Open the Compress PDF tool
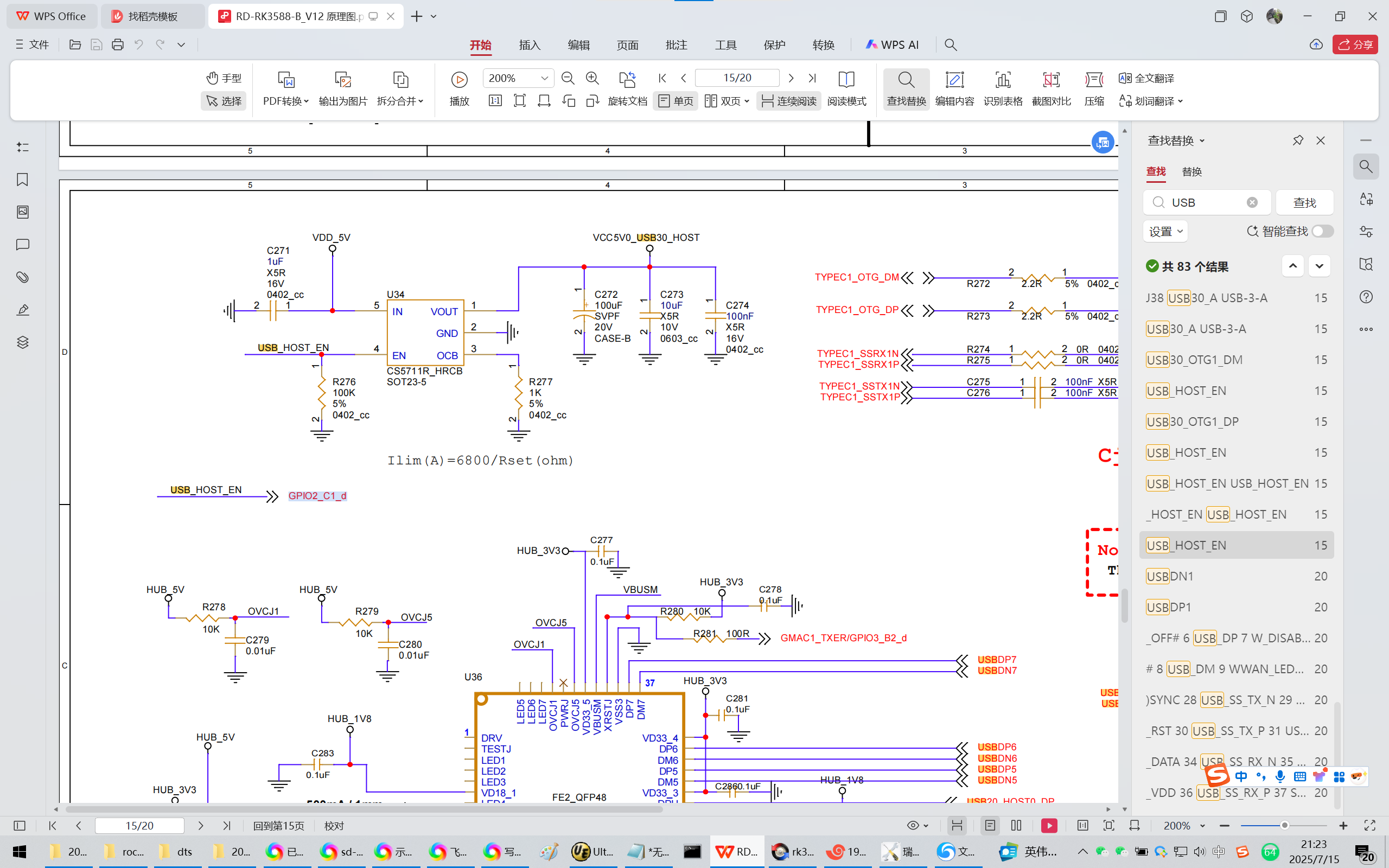Image resolution: width=1389 pixels, height=868 pixels. pyautogui.click(x=1094, y=88)
